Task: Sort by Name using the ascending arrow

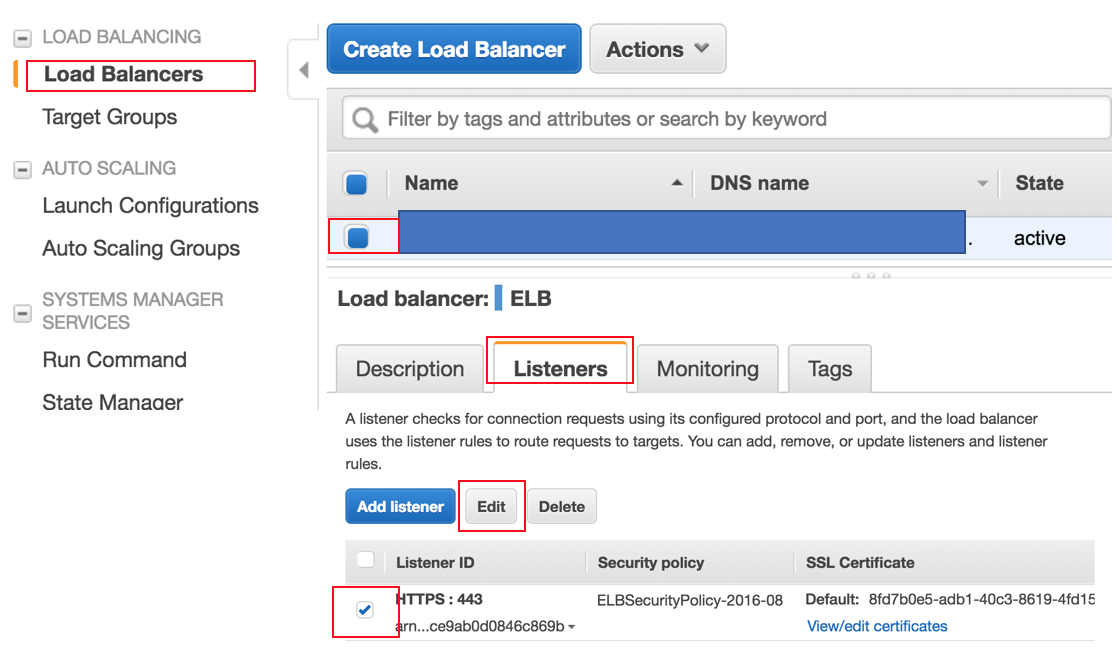Action: pos(677,183)
